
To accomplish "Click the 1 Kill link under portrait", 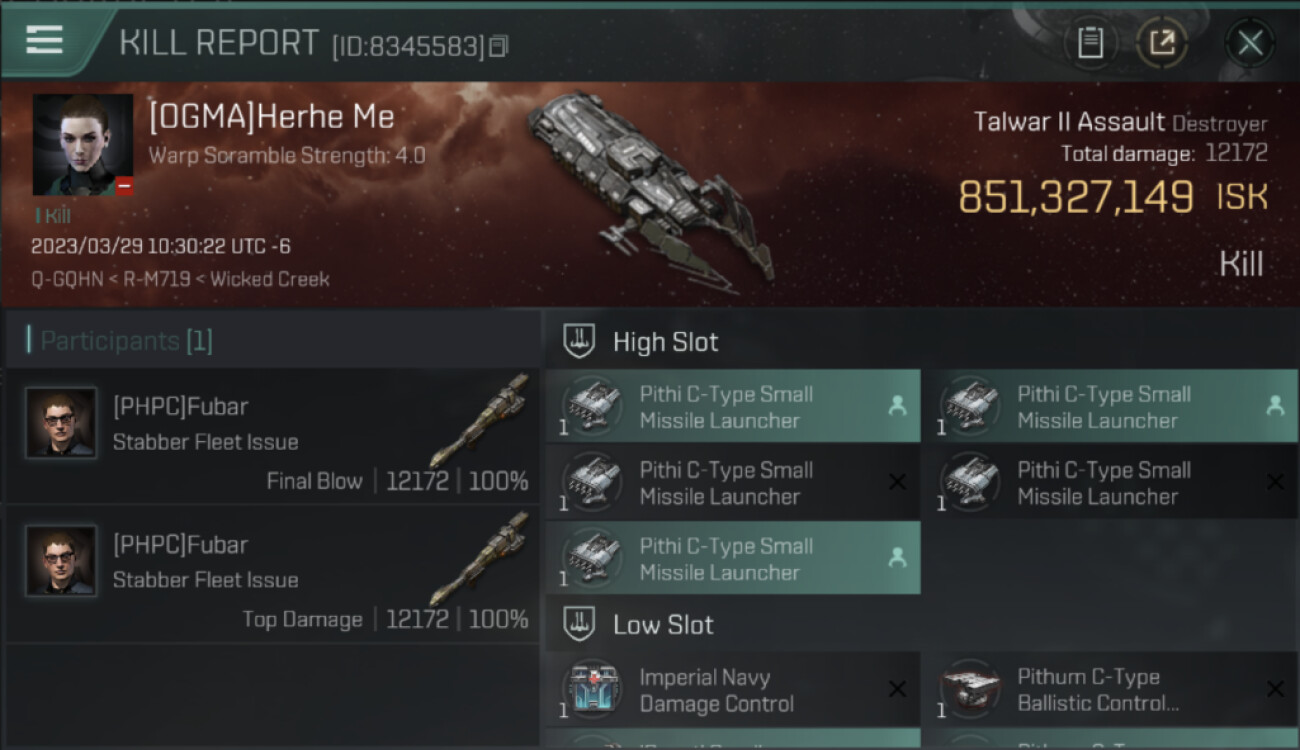I will (x=53, y=215).
